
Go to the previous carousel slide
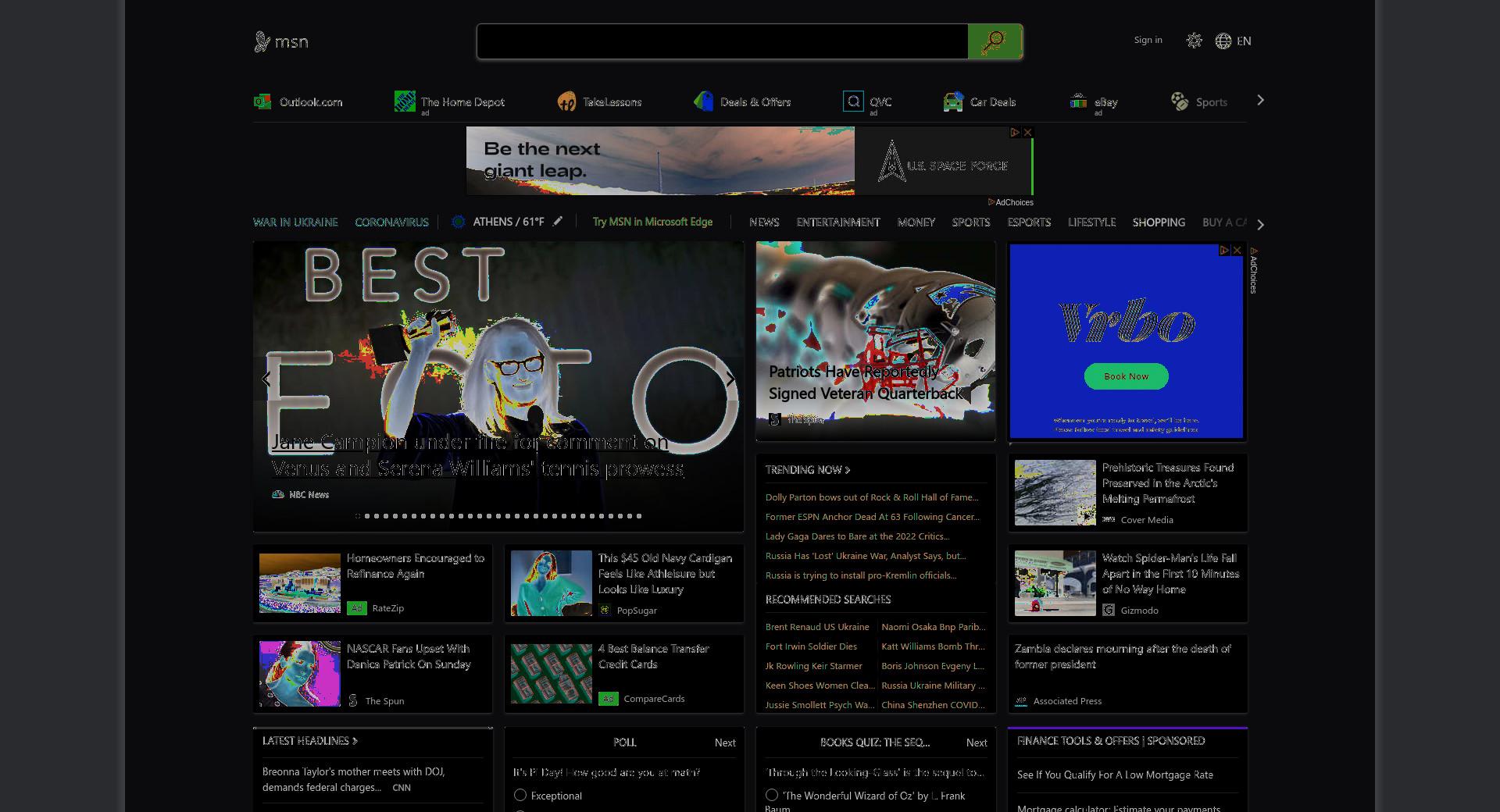pyautogui.click(x=266, y=379)
